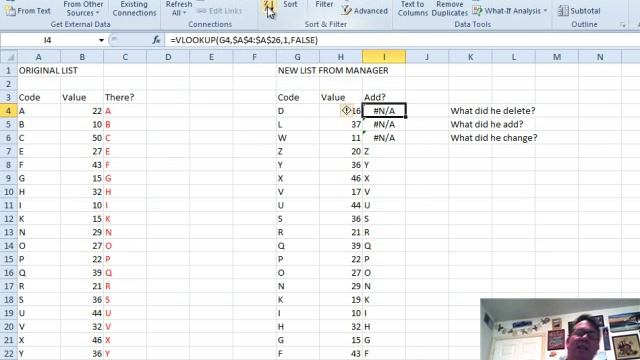Click the Sort button
The width and height of the screenshot is (640, 360).
(290, 4)
